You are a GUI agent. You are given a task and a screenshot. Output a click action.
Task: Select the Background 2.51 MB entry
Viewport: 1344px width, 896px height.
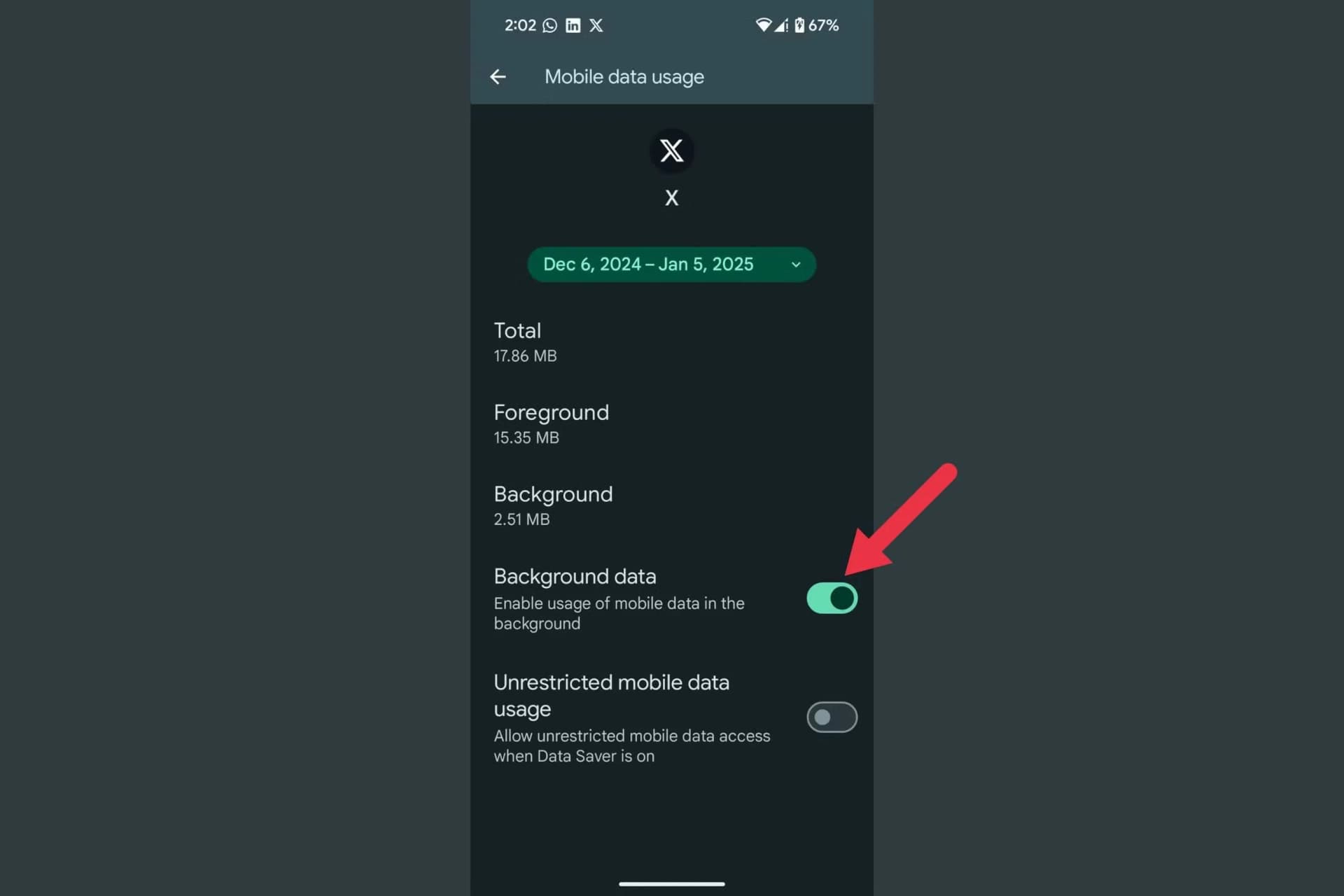[671, 505]
